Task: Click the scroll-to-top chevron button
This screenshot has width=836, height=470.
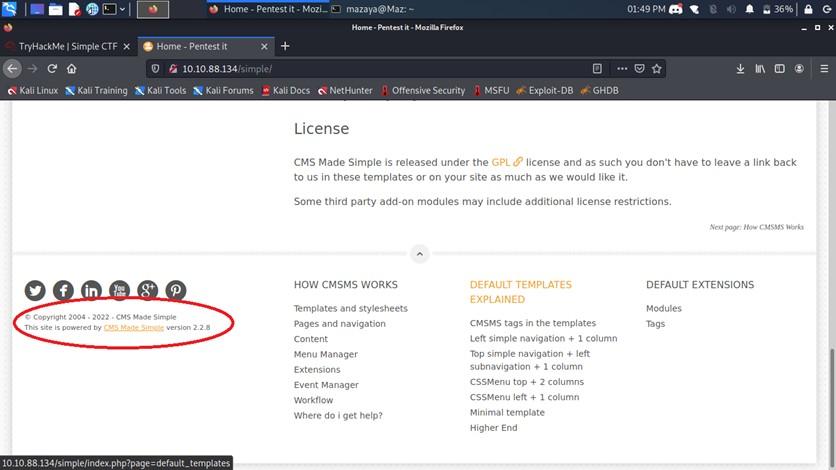Action: (x=419, y=254)
